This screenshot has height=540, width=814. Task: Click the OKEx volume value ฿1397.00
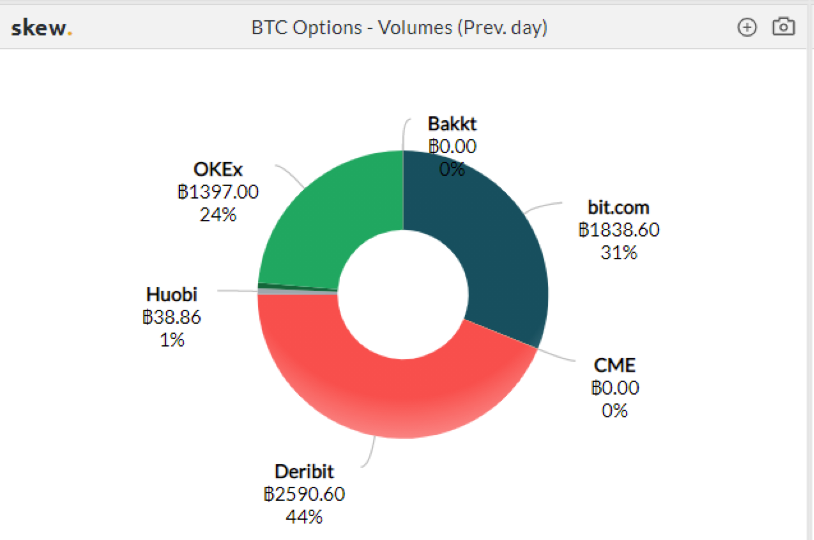[217, 191]
